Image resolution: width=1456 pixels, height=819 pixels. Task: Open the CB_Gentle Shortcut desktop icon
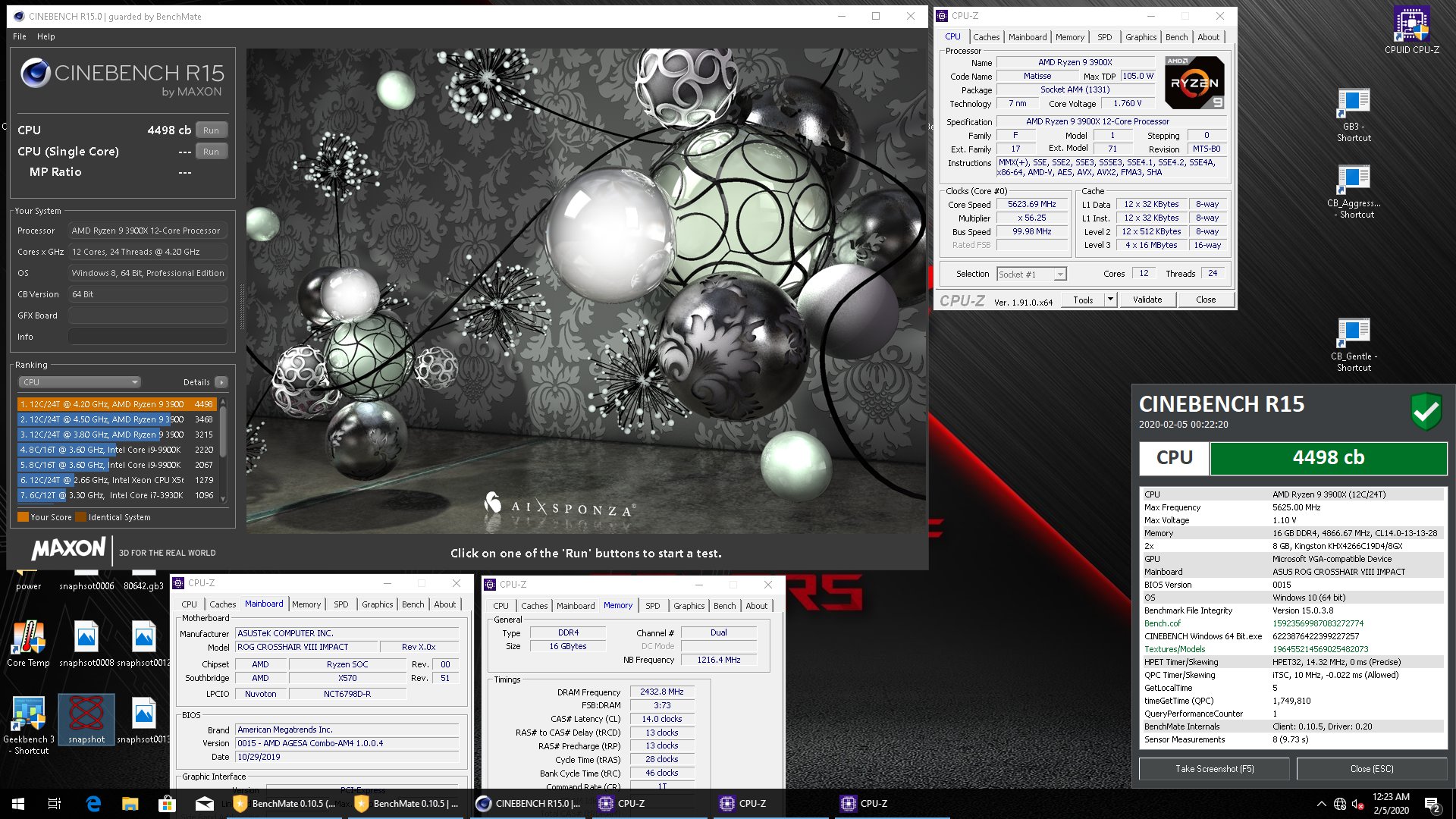(1354, 345)
